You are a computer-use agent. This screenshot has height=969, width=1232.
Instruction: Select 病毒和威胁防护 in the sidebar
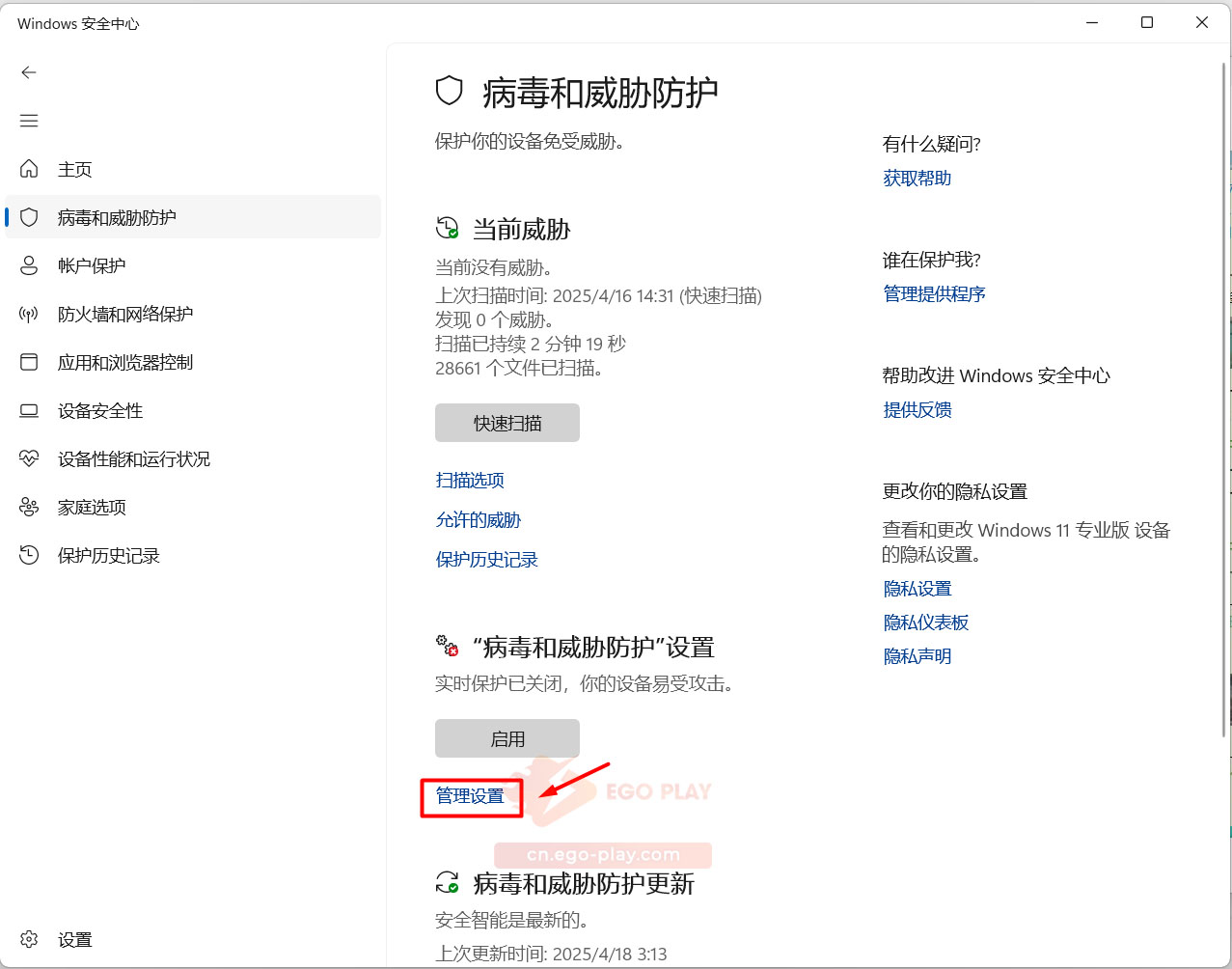pos(193,217)
